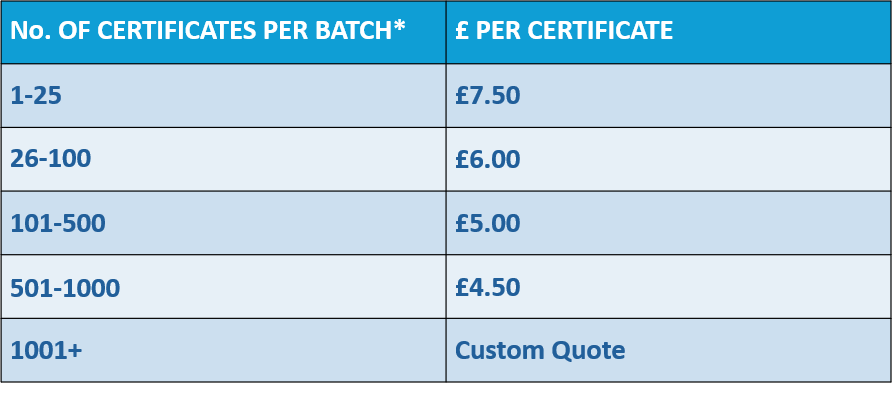Click the word "Quote" in the last row

click(x=591, y=351)
